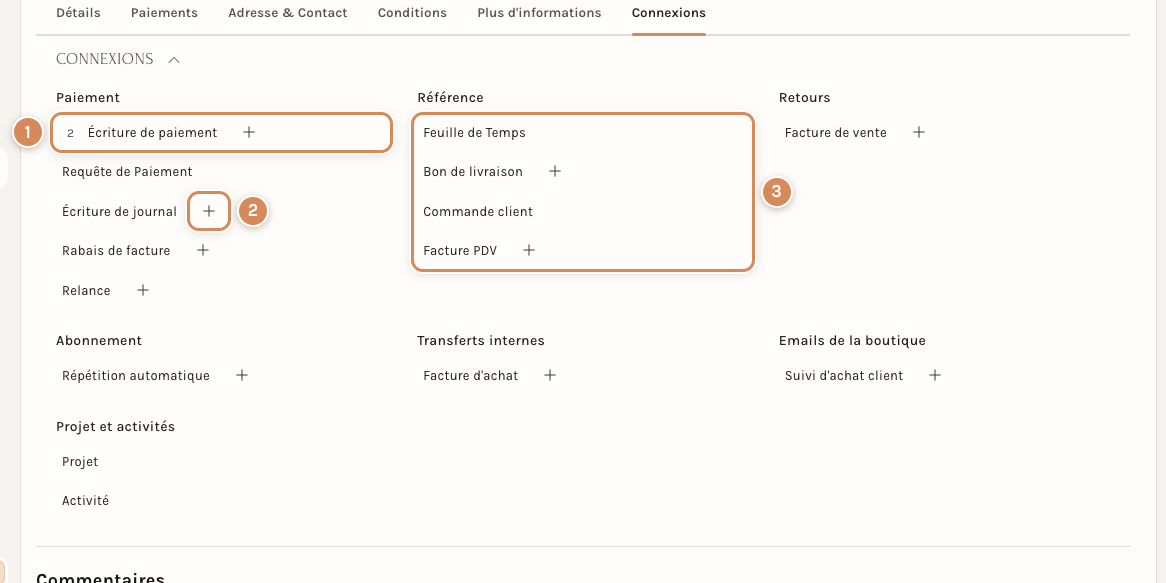Open Écriture de journal connections
Image resolution: width=1166 pixels, height=583 pixels.
tap(120, 212)
